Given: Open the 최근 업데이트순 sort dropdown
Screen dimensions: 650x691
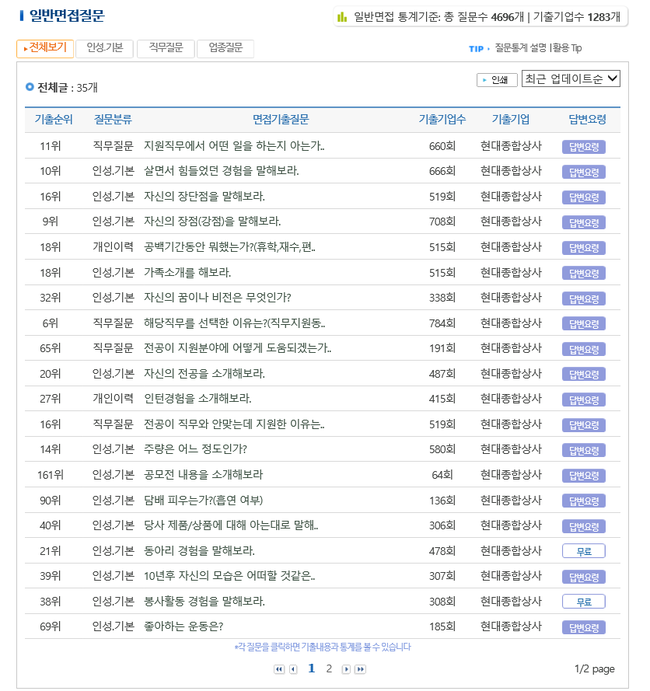Looking at the screenshot, I should click(x=571, y=79).
